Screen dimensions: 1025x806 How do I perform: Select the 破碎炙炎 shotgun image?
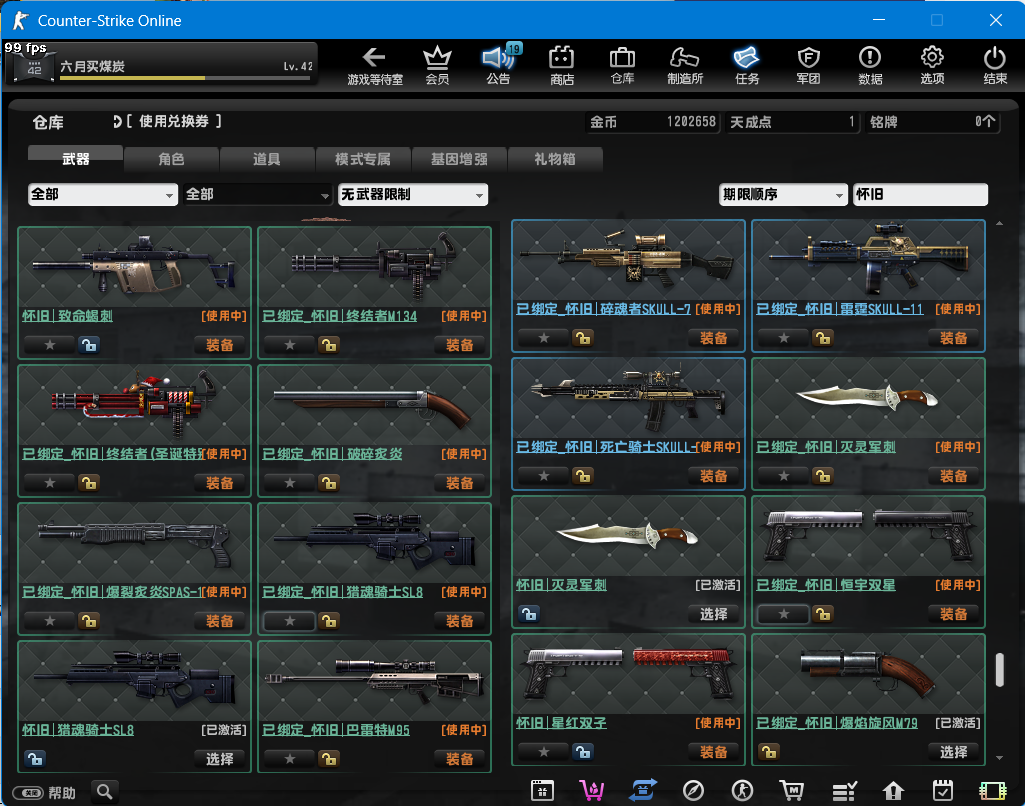click(375, 405)
